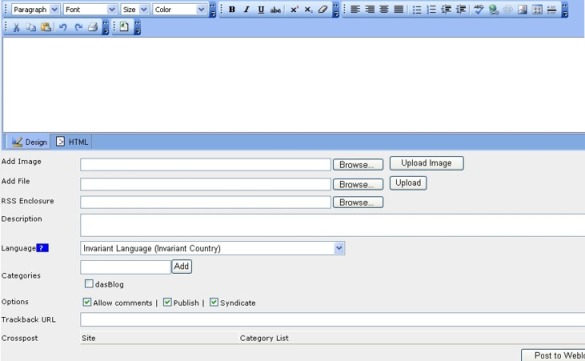Run the ABC spell check
The width and height of the screenshot is (585, 361).
[479, 9]
